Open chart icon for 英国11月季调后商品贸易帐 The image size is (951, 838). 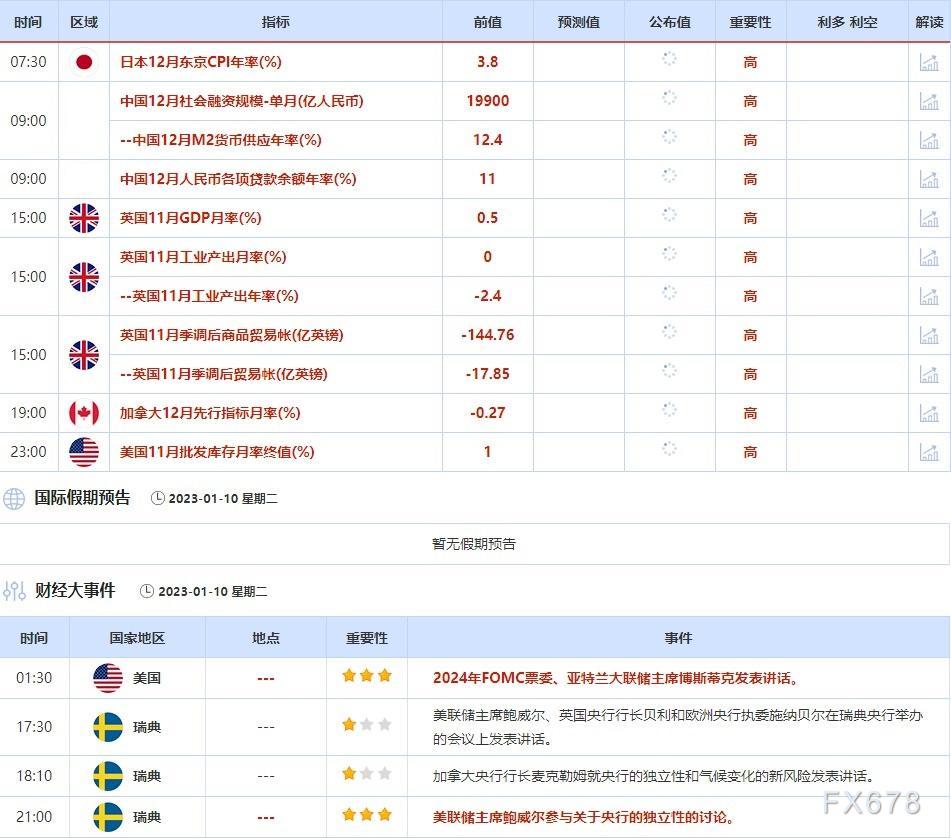929,335
